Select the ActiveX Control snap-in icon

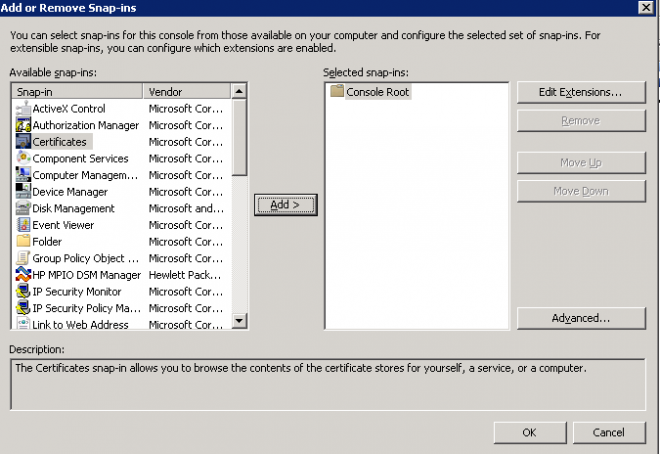[23, 109]
